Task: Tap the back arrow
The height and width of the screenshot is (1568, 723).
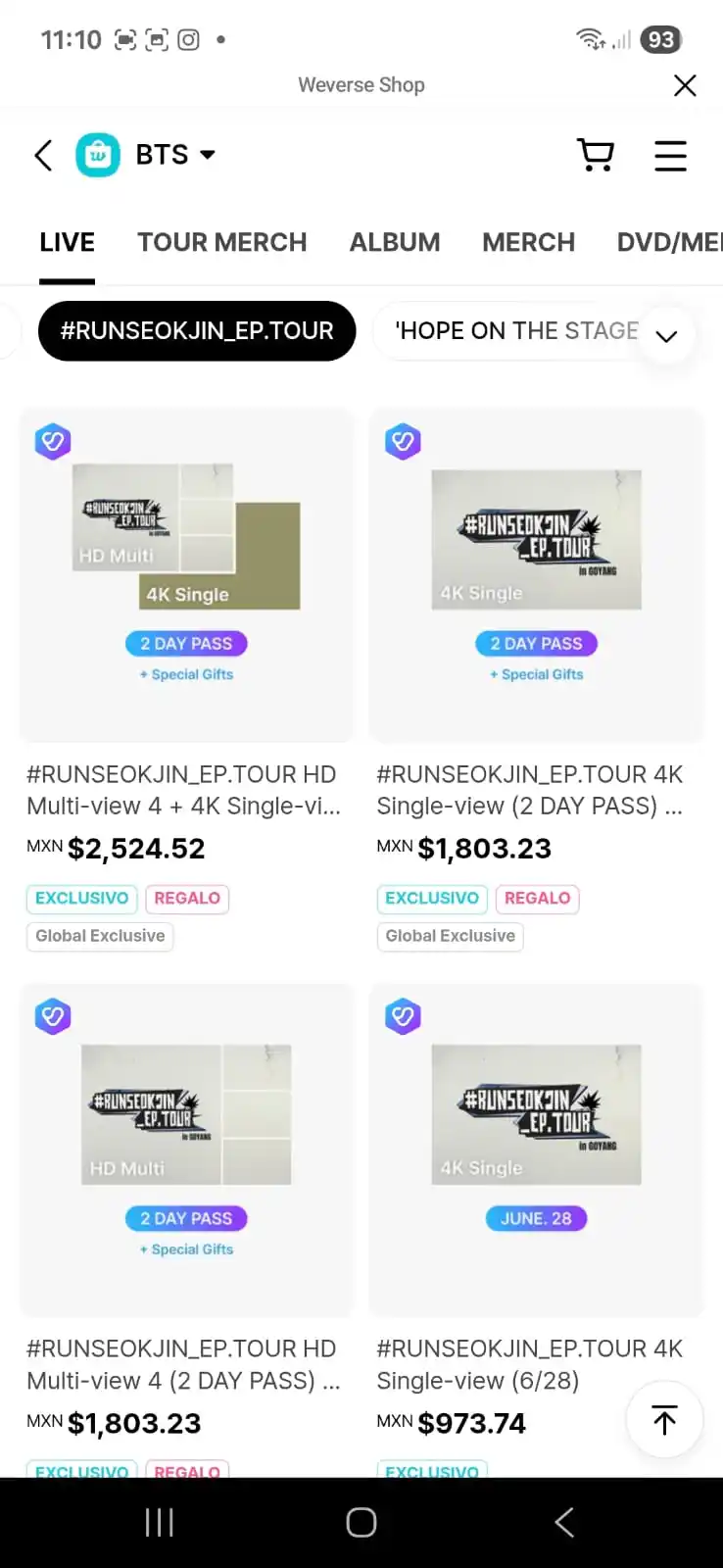Action: (x=42, y=155)
